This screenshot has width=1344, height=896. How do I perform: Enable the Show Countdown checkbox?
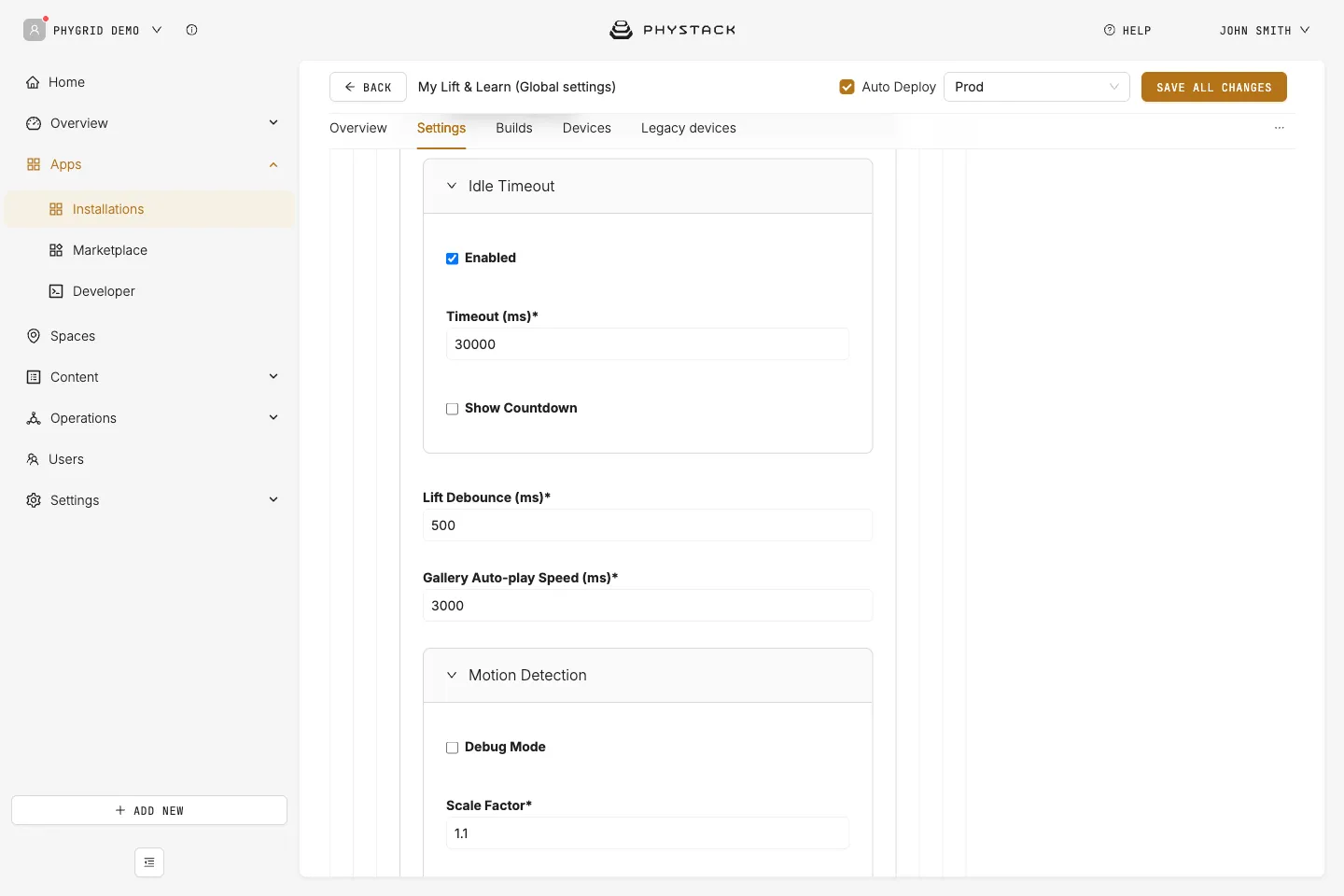453,409
